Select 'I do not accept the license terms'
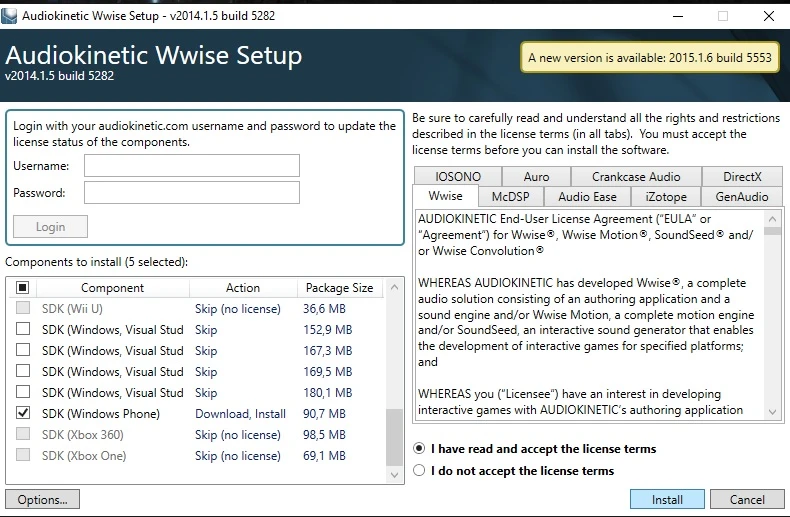Image resolution: width=790 pixels, height=517 pixels. point(420,471)
